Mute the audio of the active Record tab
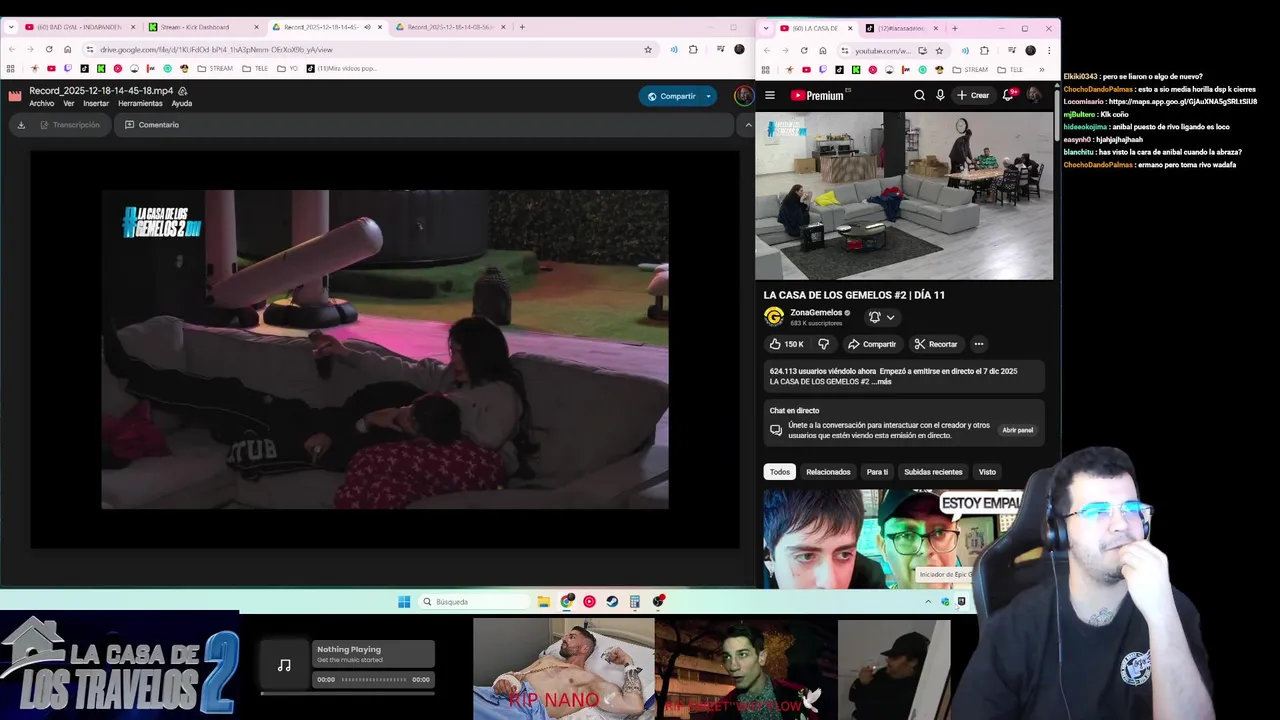Screen dimensions: 1280x720 (367, 27)
